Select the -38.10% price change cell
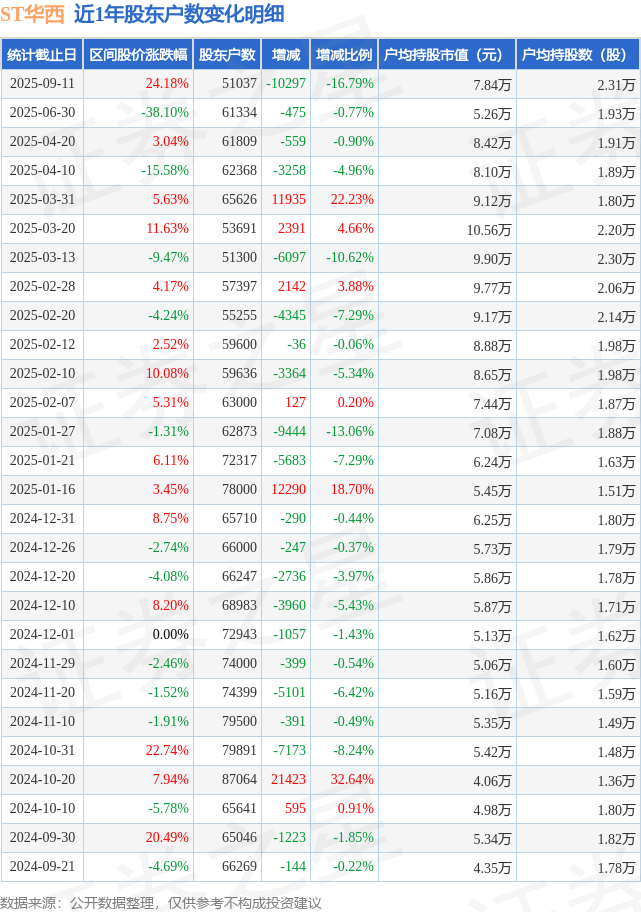The height and width of the screenshot is (912, 641). 165,113
